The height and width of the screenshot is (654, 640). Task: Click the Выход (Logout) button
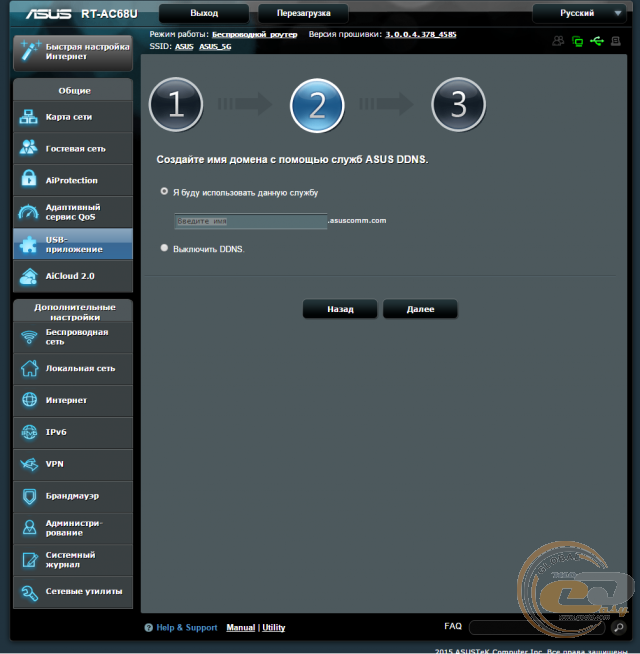click(x=204, y=13)
